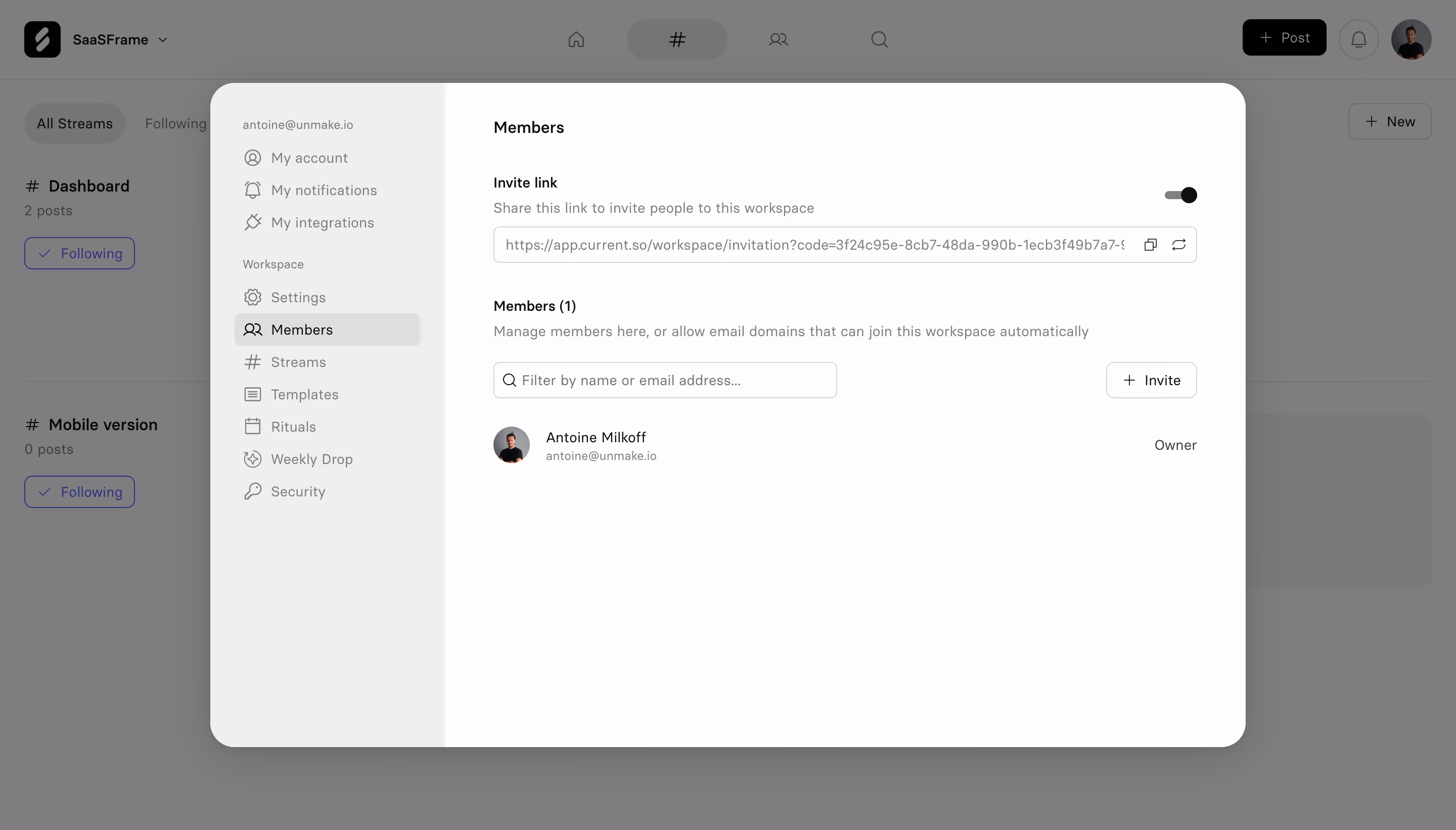Click the Owner role label
This screenshot has height=830, width=1456.
(x=1175, y=445)
